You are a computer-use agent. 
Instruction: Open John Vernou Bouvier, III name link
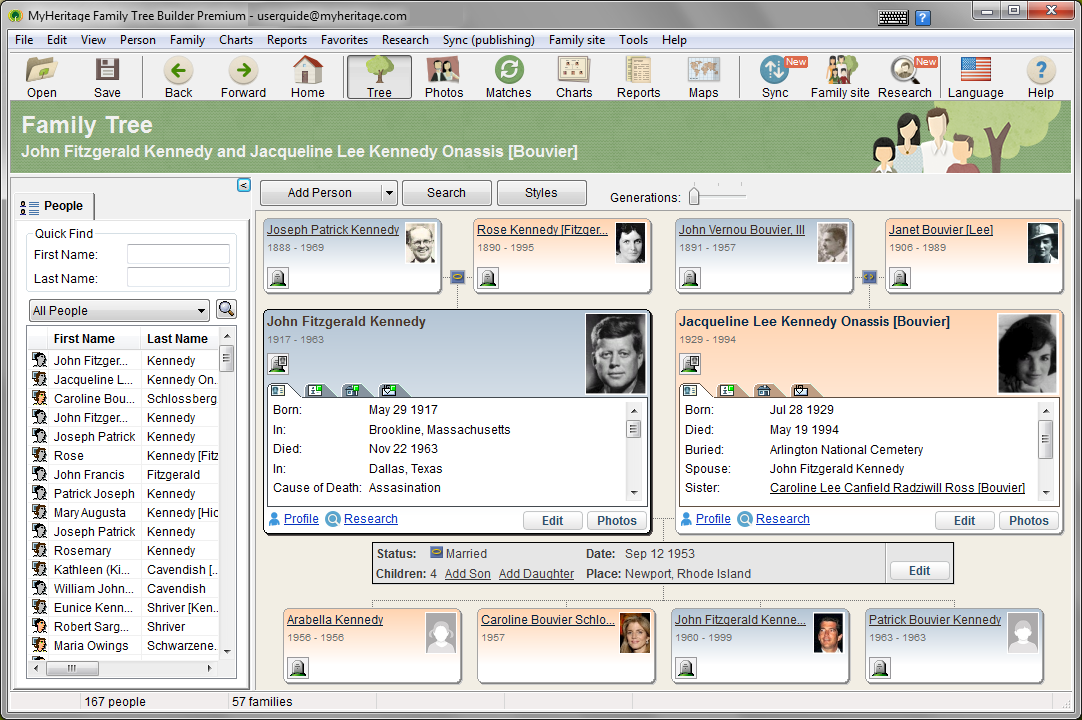tap(741, 230)
